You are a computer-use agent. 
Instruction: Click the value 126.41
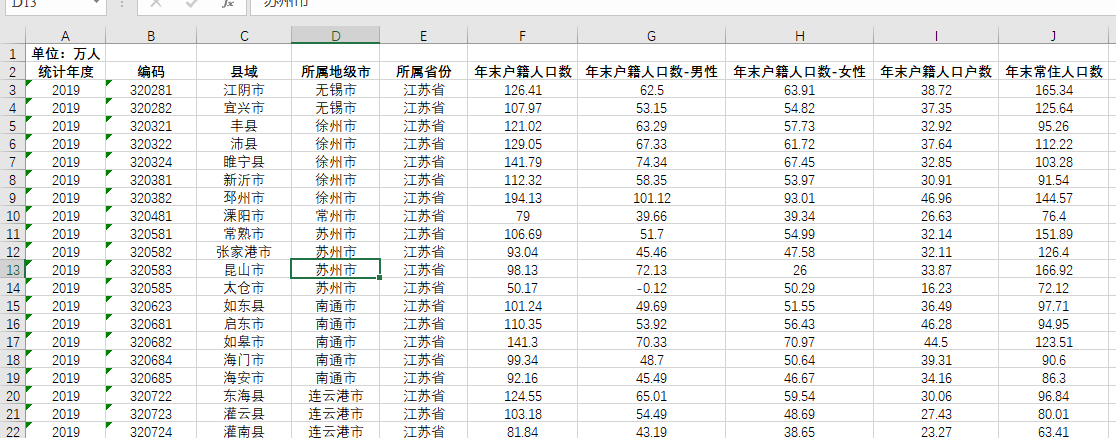pyautogui.click(x=522, y=90)
